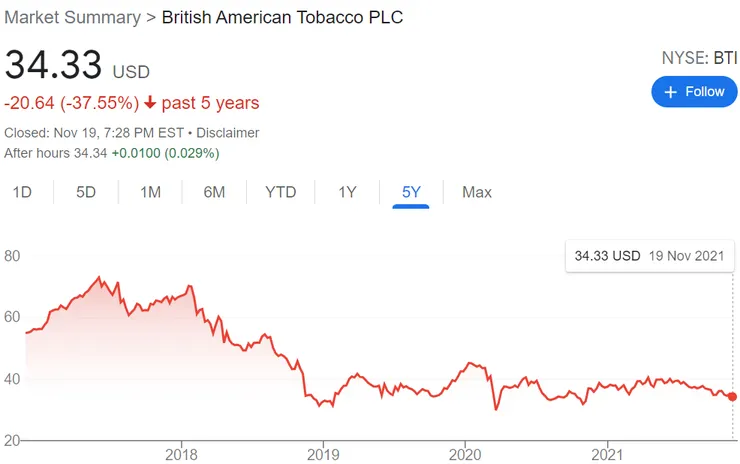The width and height of the screenshot is (740, 464).
Task: Click the 34.33 USD 19 Nov 2021 tooltip
Action: pyautogui.click(x=650, y=256)
